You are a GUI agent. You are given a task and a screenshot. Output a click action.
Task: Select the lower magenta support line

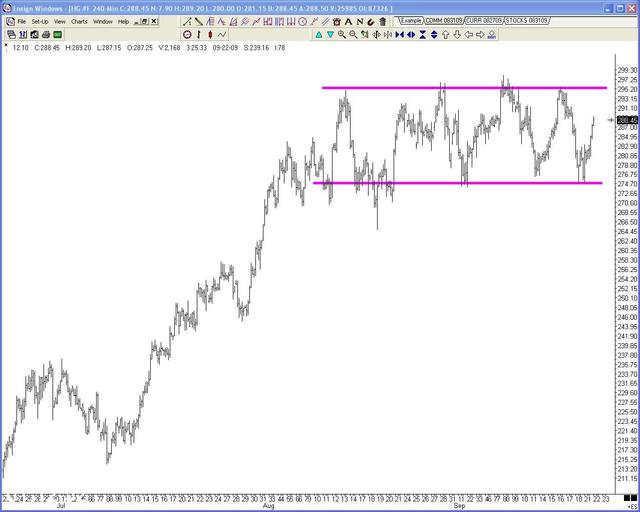tap(458, 183)
